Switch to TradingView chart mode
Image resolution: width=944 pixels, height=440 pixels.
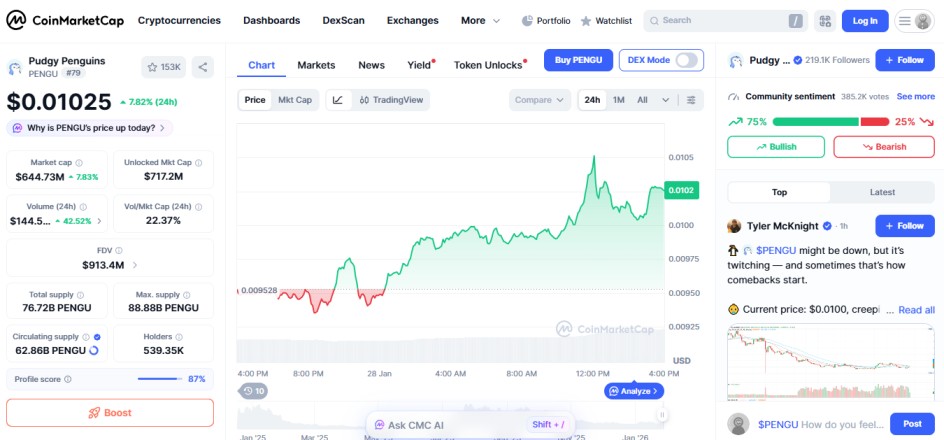pos(391,100)
